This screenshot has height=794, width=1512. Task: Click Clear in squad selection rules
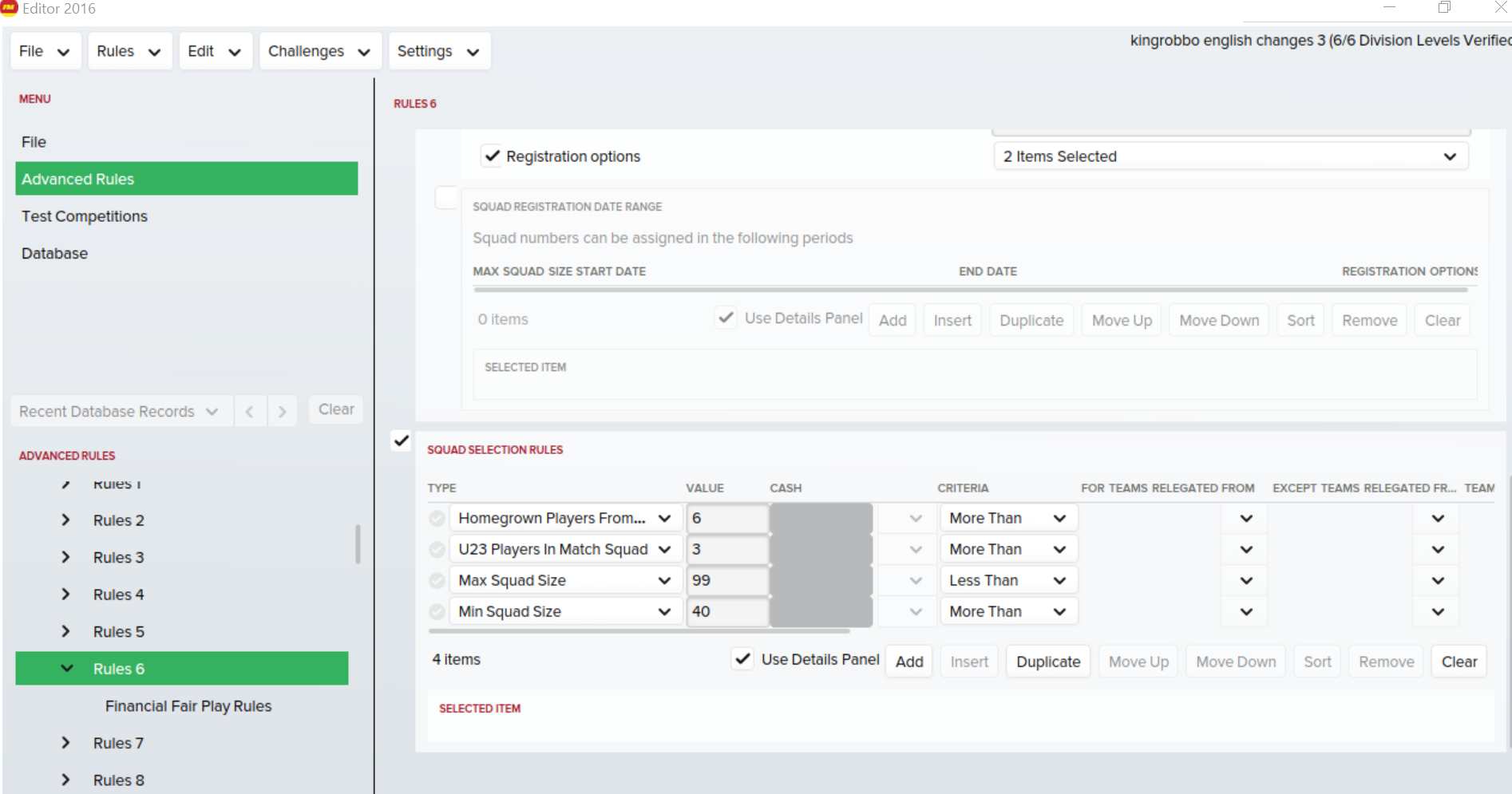tap(1459, 662)
